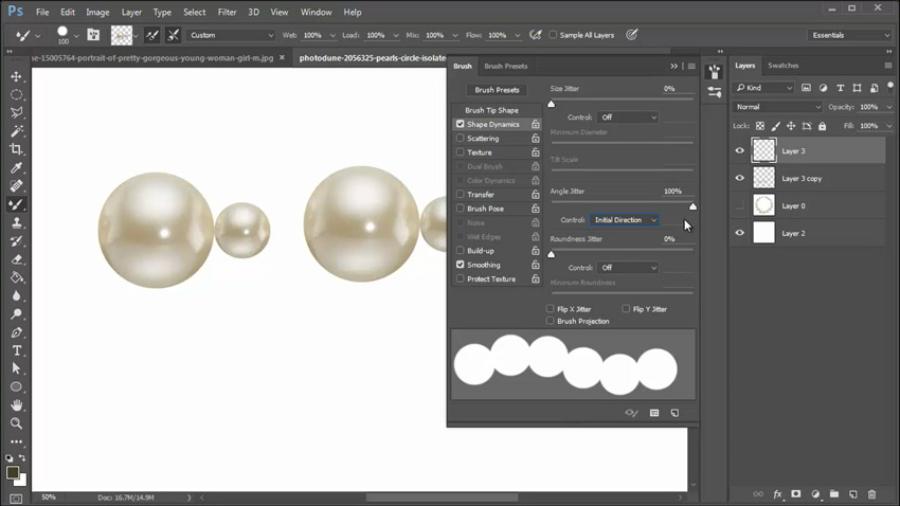This screenshot has width=900, height=506.
Task: Click the Brush Presets button
Action: 497,90
